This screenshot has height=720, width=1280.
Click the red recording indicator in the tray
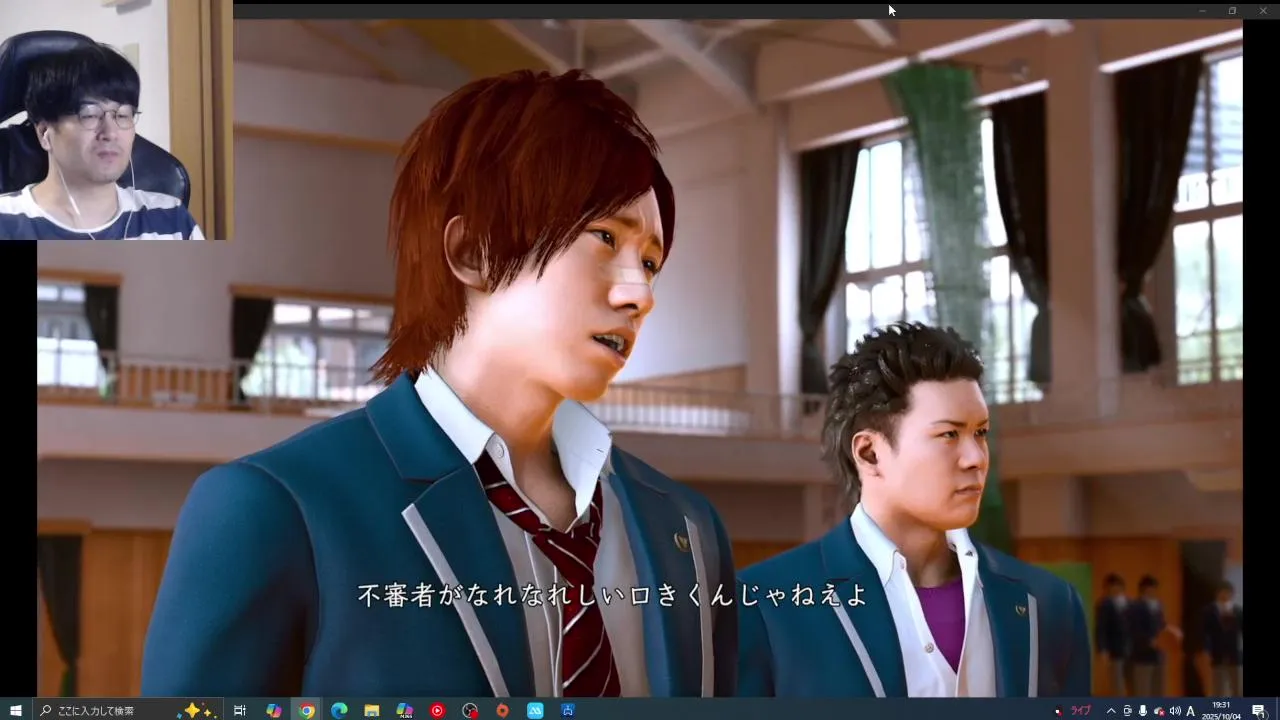[1059, 711]
